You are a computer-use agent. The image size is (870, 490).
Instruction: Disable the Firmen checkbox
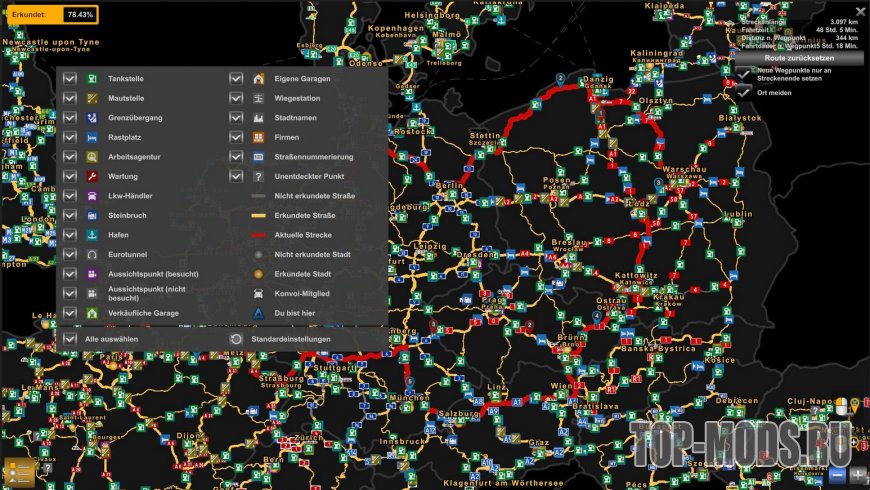click(236, 137)
